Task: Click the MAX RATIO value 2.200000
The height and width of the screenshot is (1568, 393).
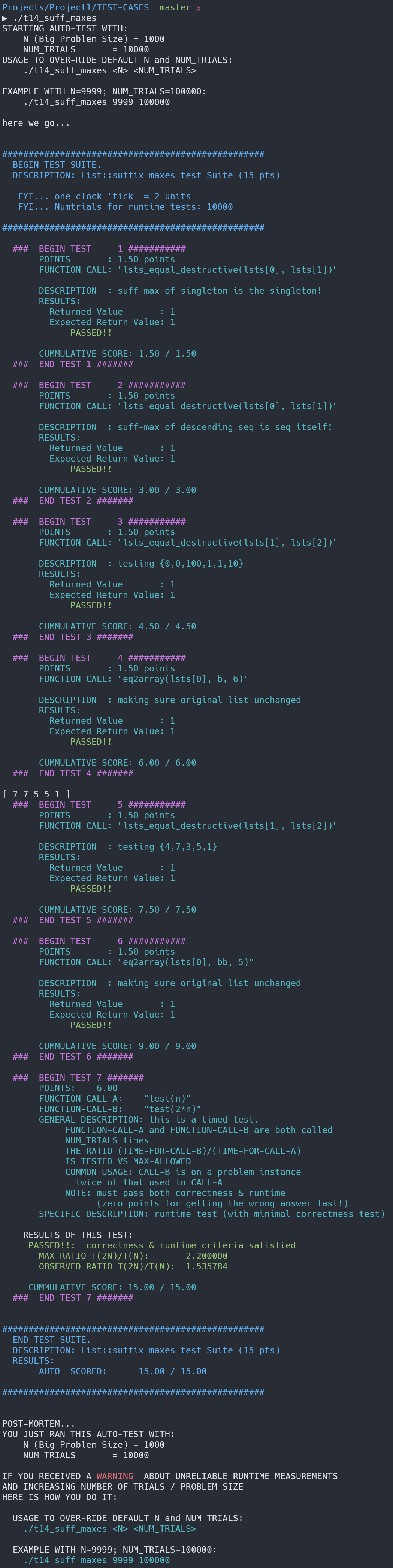Action: pyautogui.click(x=206, y=1256)
